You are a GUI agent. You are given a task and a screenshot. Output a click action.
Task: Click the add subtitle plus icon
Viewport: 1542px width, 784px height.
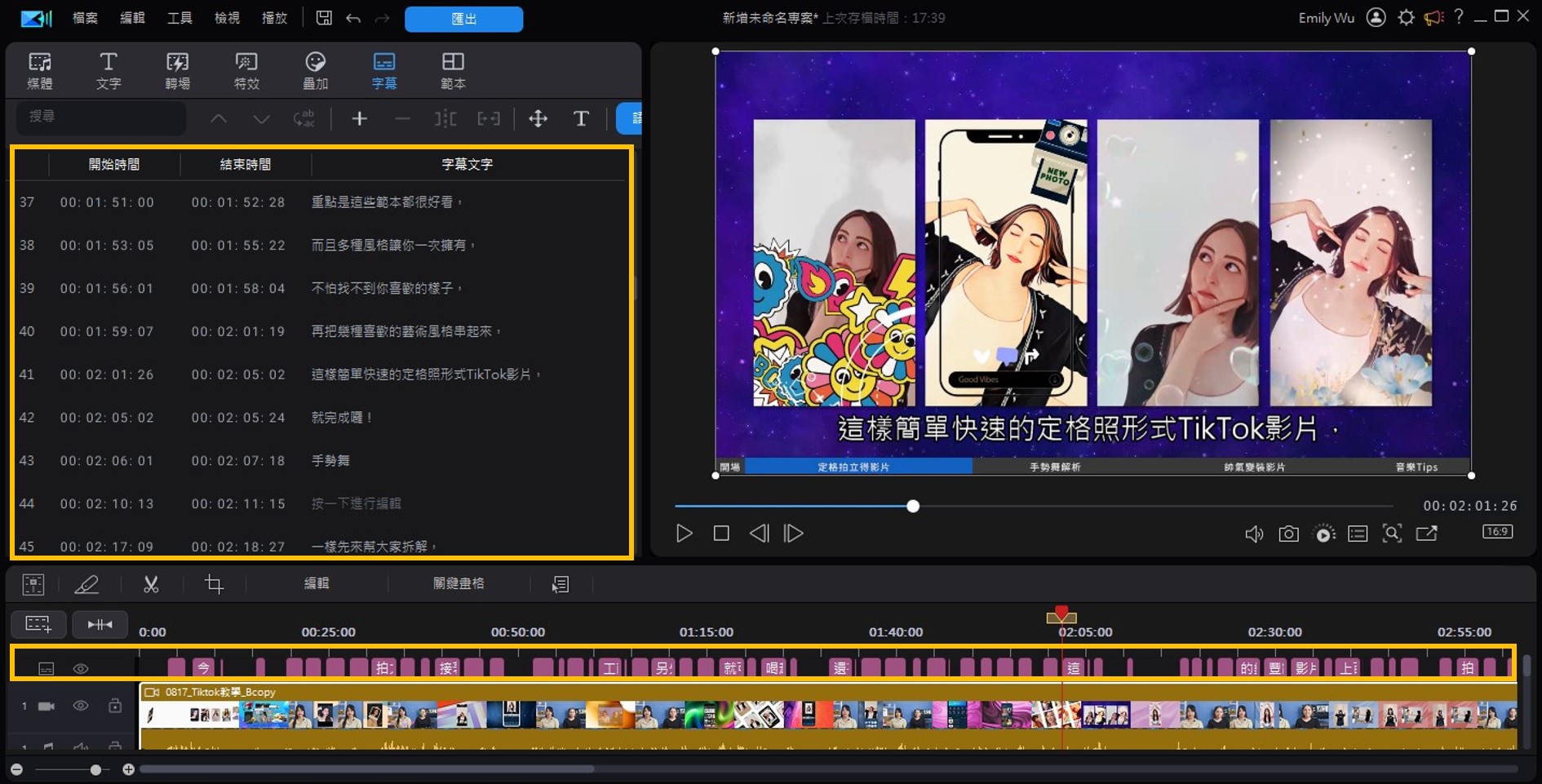(x=359, y=118)
